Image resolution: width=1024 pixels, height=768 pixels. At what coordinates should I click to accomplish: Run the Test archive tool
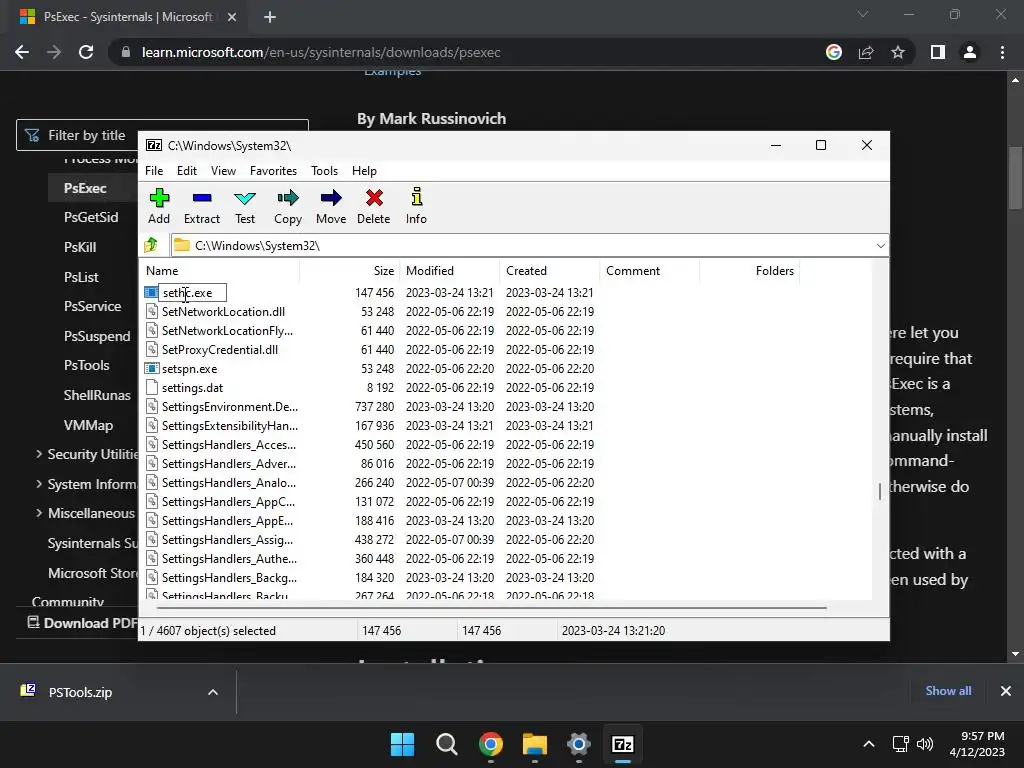[245, 199]
